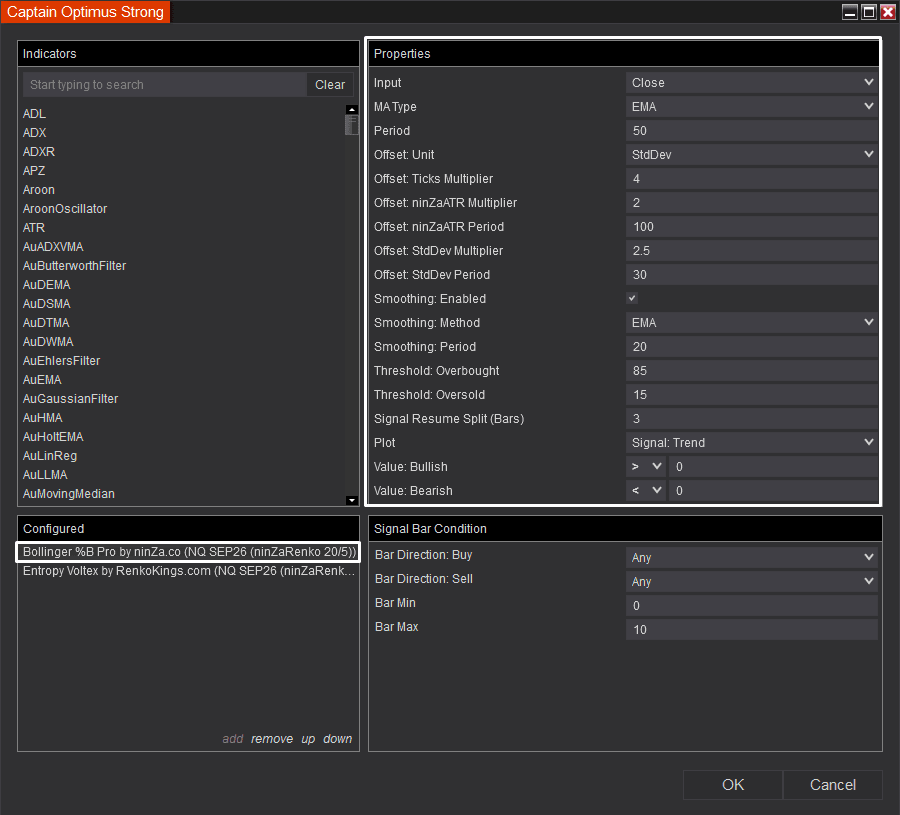Click the remove link in Configured panel
900x815 pixels.
pos(272,739)
